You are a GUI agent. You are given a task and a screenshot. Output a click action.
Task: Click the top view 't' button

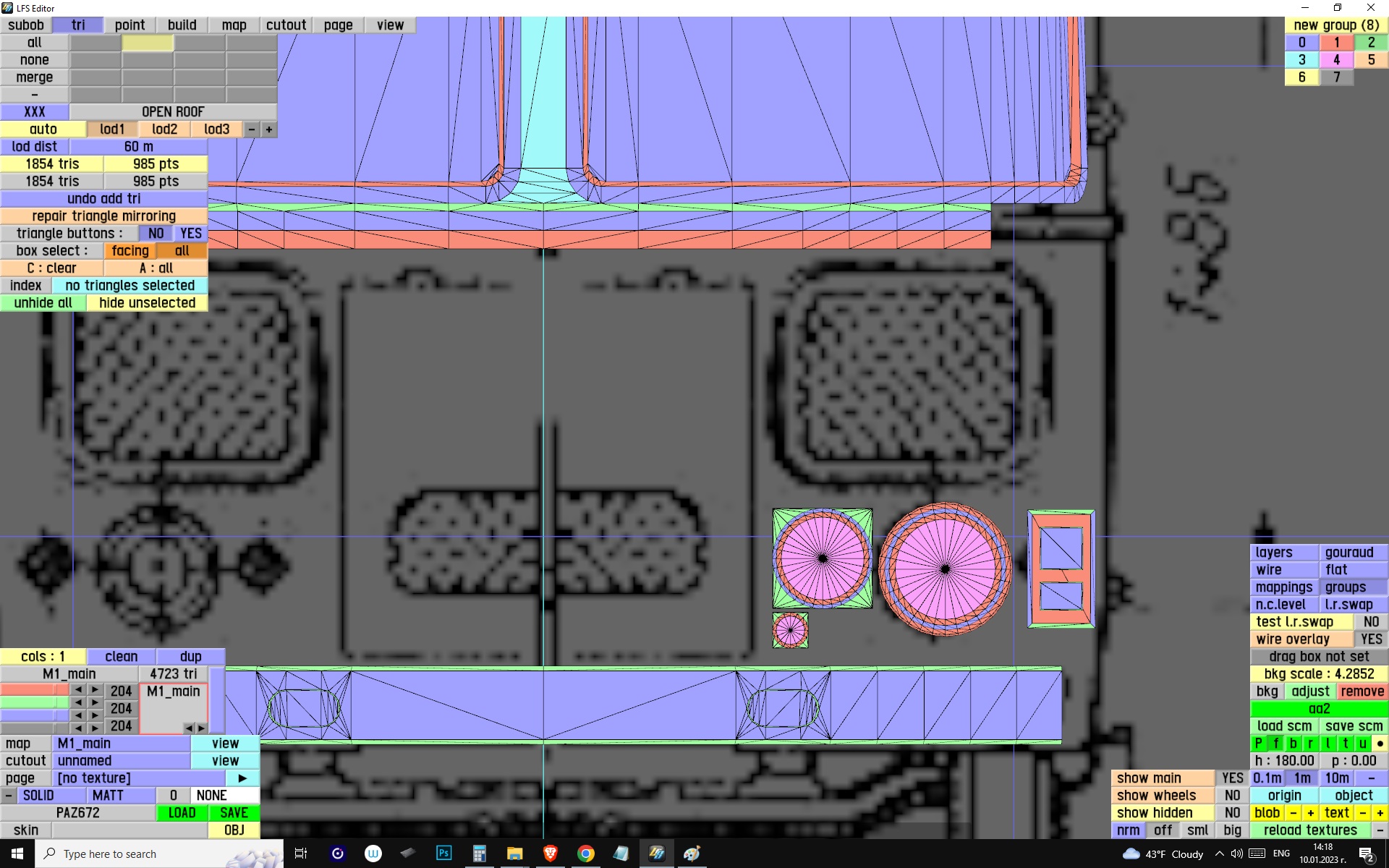(x=1345, y=743)
